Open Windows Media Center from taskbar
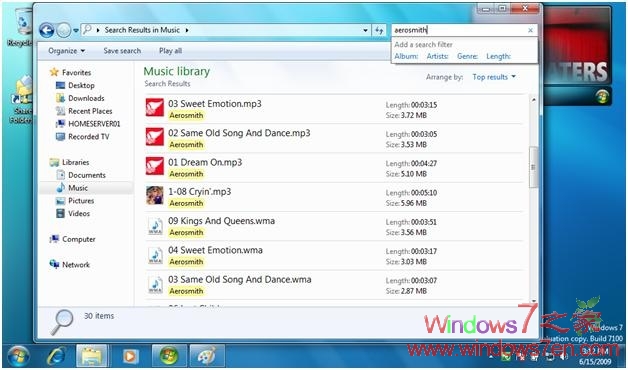 (169, 356)
